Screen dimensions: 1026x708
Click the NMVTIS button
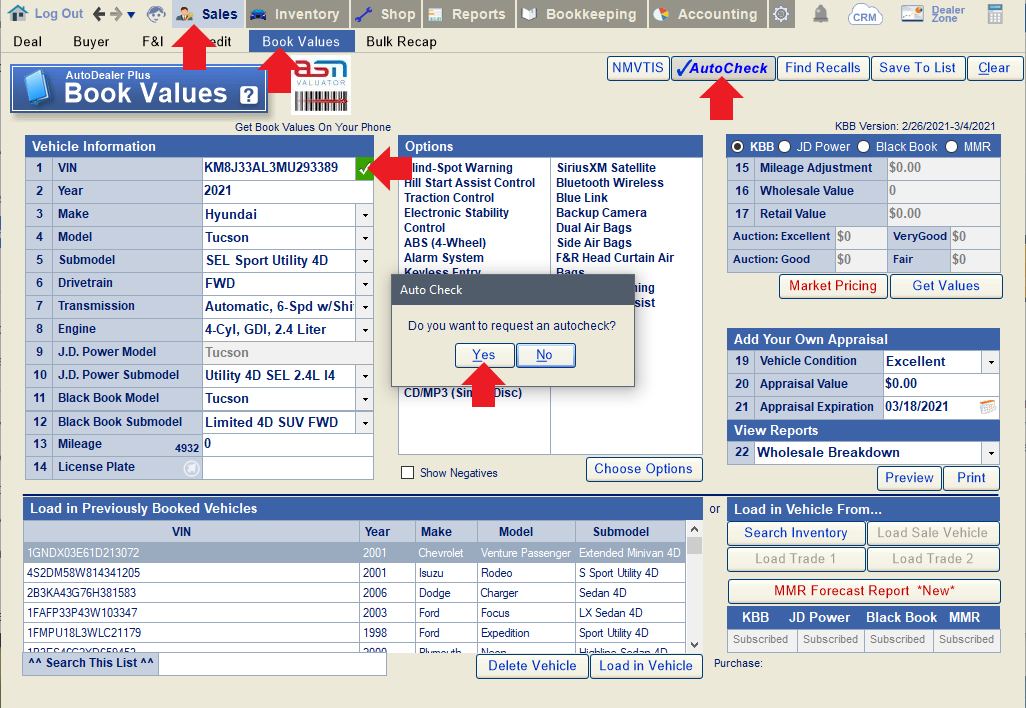pos(637,67)
